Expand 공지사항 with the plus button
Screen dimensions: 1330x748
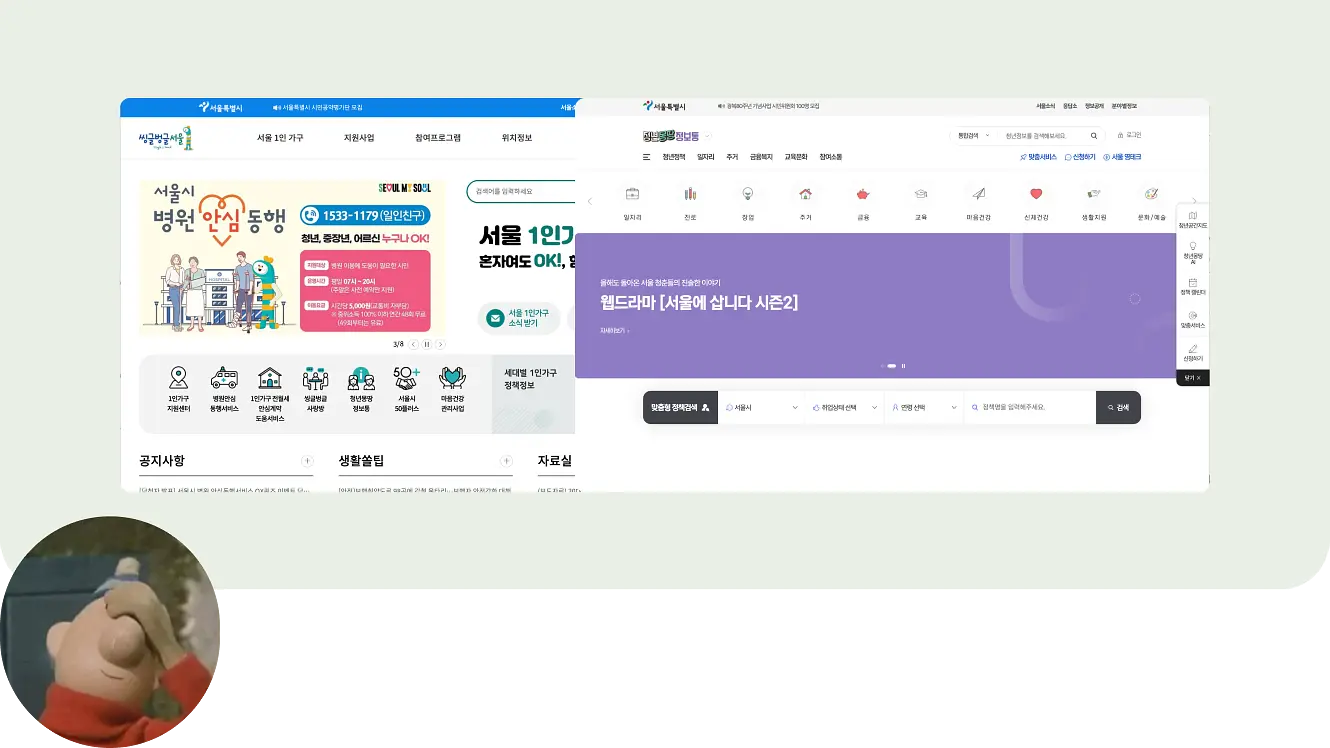(307, 461)
